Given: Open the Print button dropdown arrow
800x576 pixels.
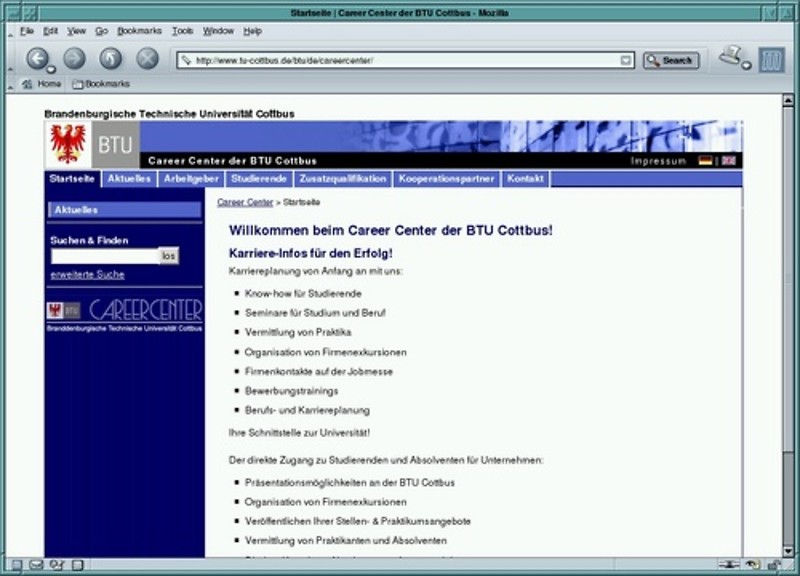Looking at the screenshot, I should tap(746, 65).
